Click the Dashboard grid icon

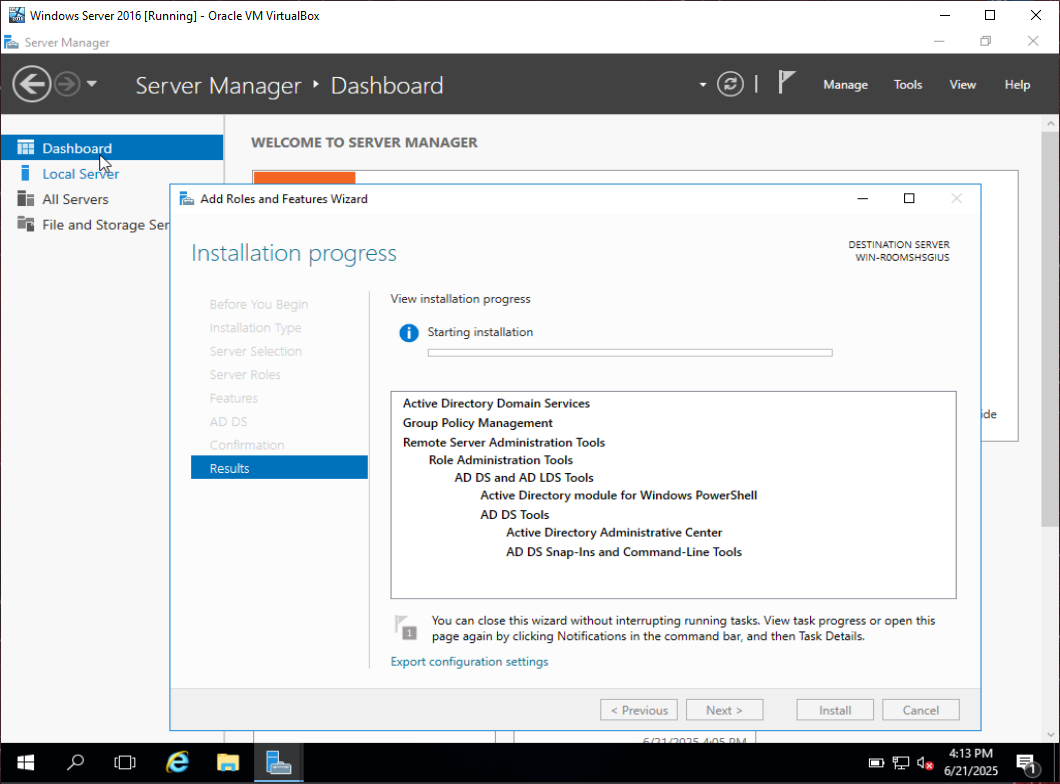click(26, 147)
